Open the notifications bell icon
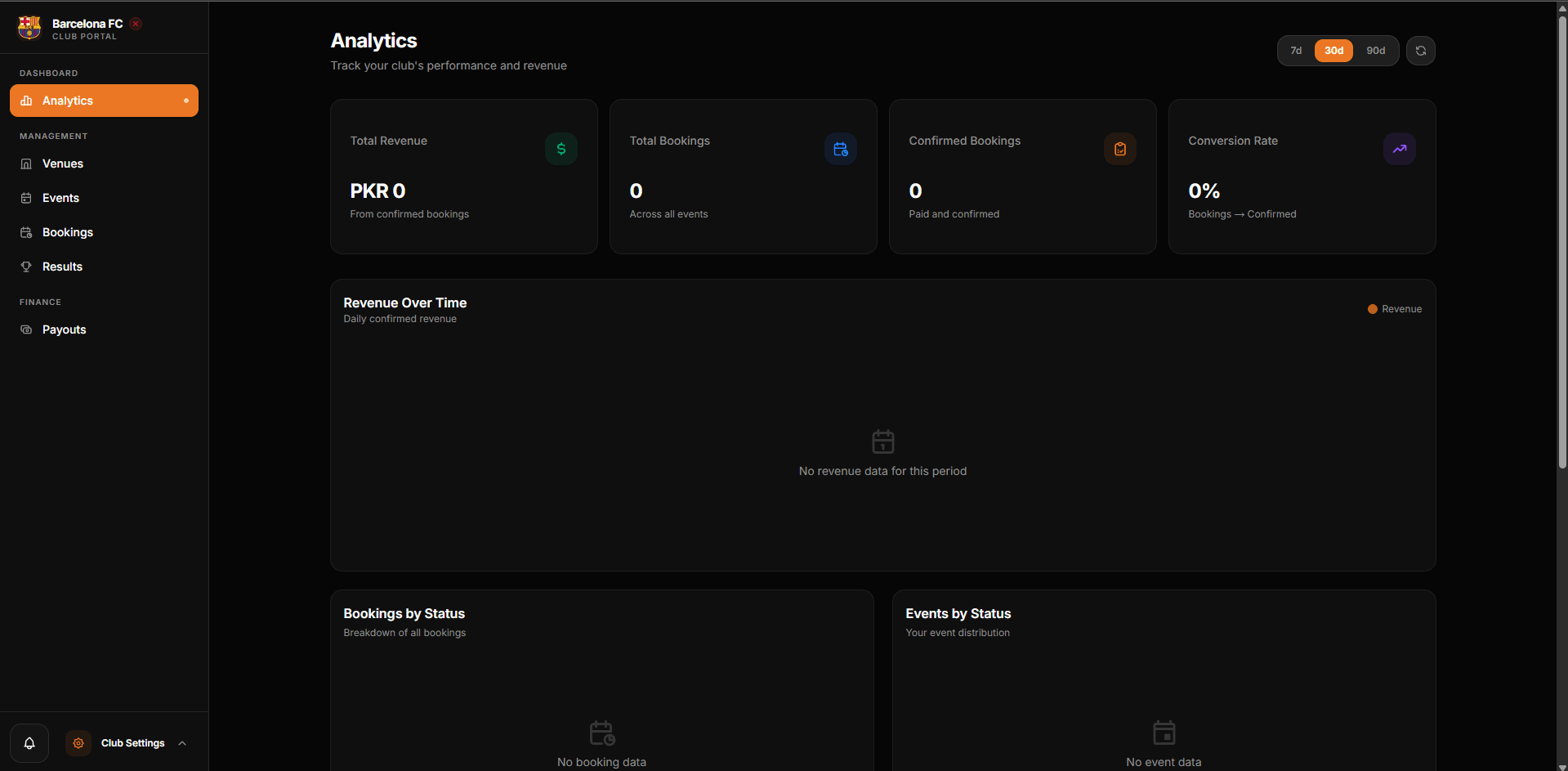1568x771 pixels. pos(29,743)
